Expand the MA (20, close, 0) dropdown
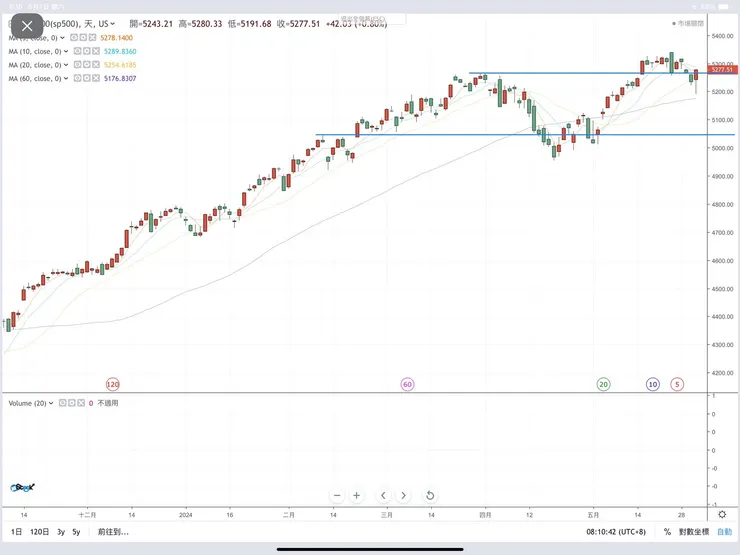This screenshot has height=555, width=740. (66, 65)
